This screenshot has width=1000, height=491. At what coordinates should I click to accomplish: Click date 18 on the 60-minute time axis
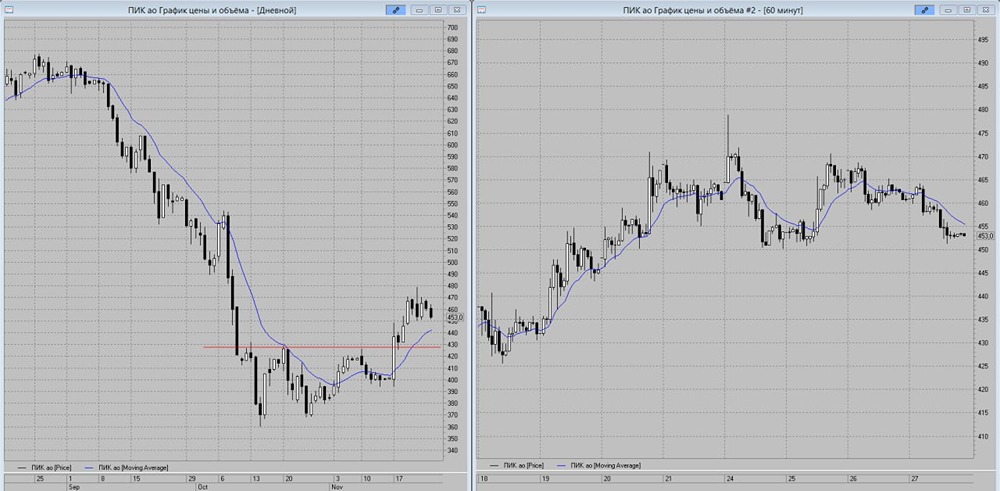pos(483,478)
